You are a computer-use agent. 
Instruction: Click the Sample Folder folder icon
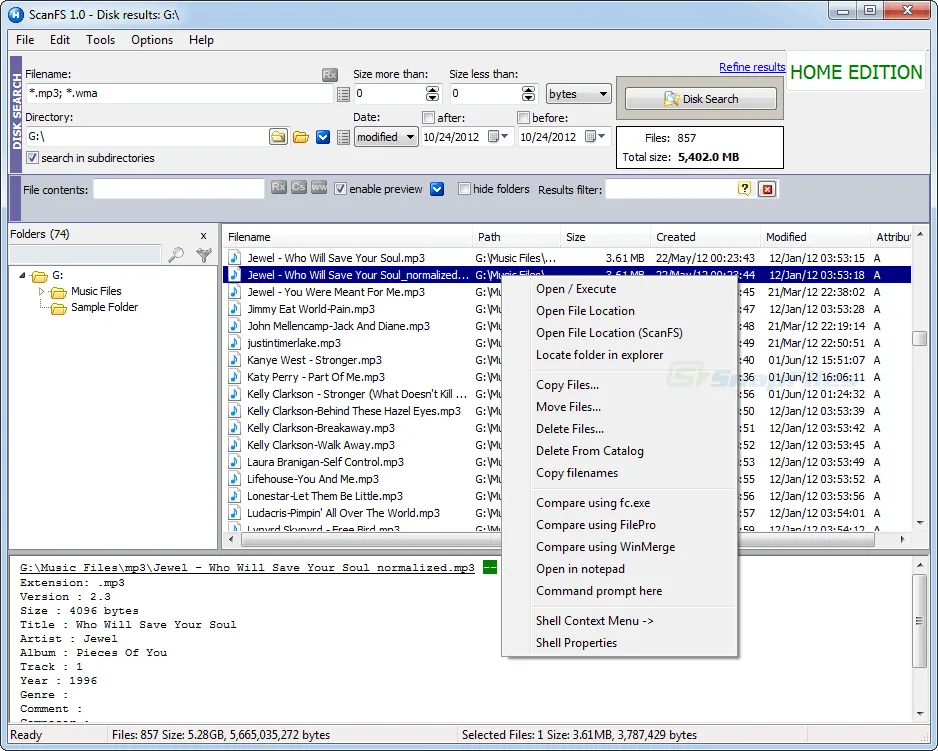coord(59,308)
